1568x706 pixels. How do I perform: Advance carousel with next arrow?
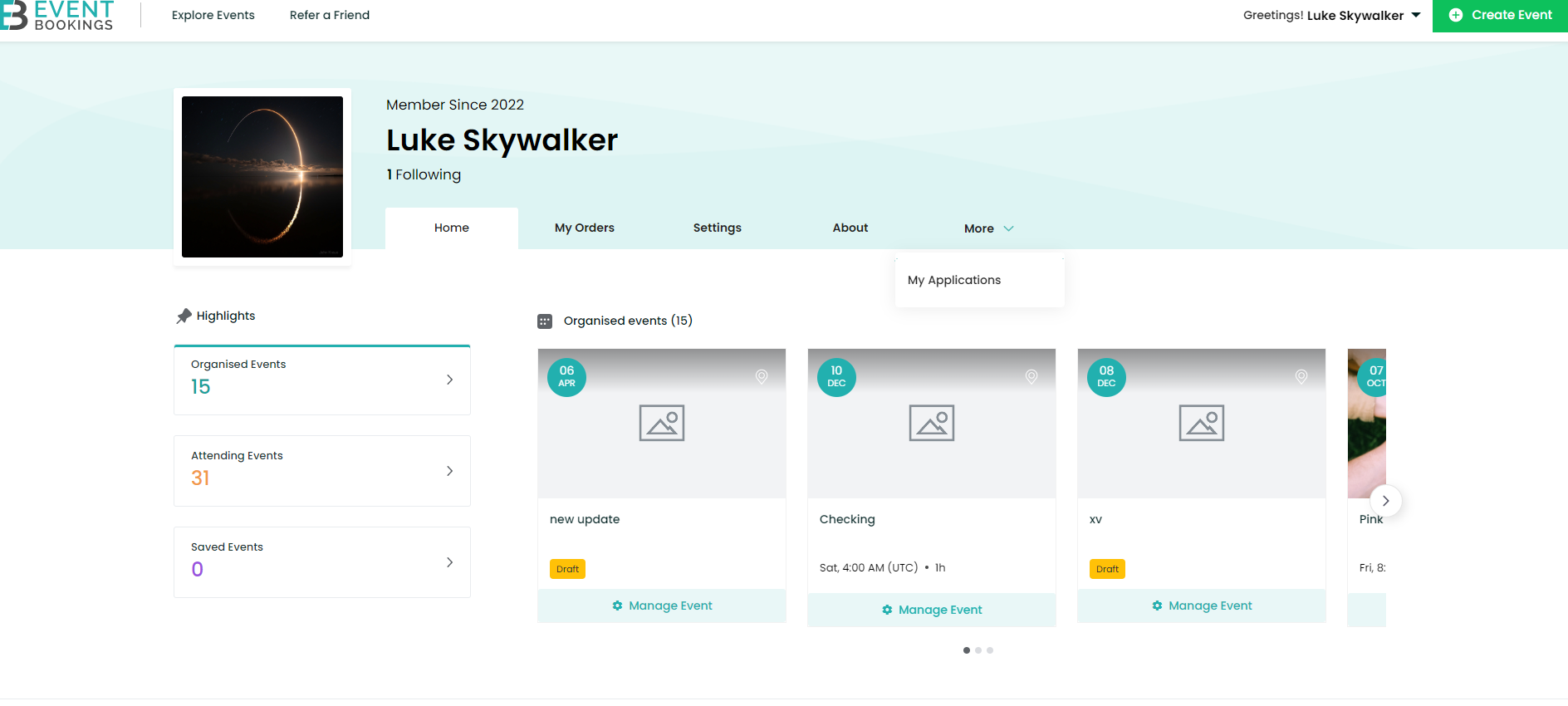tap(1384, 501)
